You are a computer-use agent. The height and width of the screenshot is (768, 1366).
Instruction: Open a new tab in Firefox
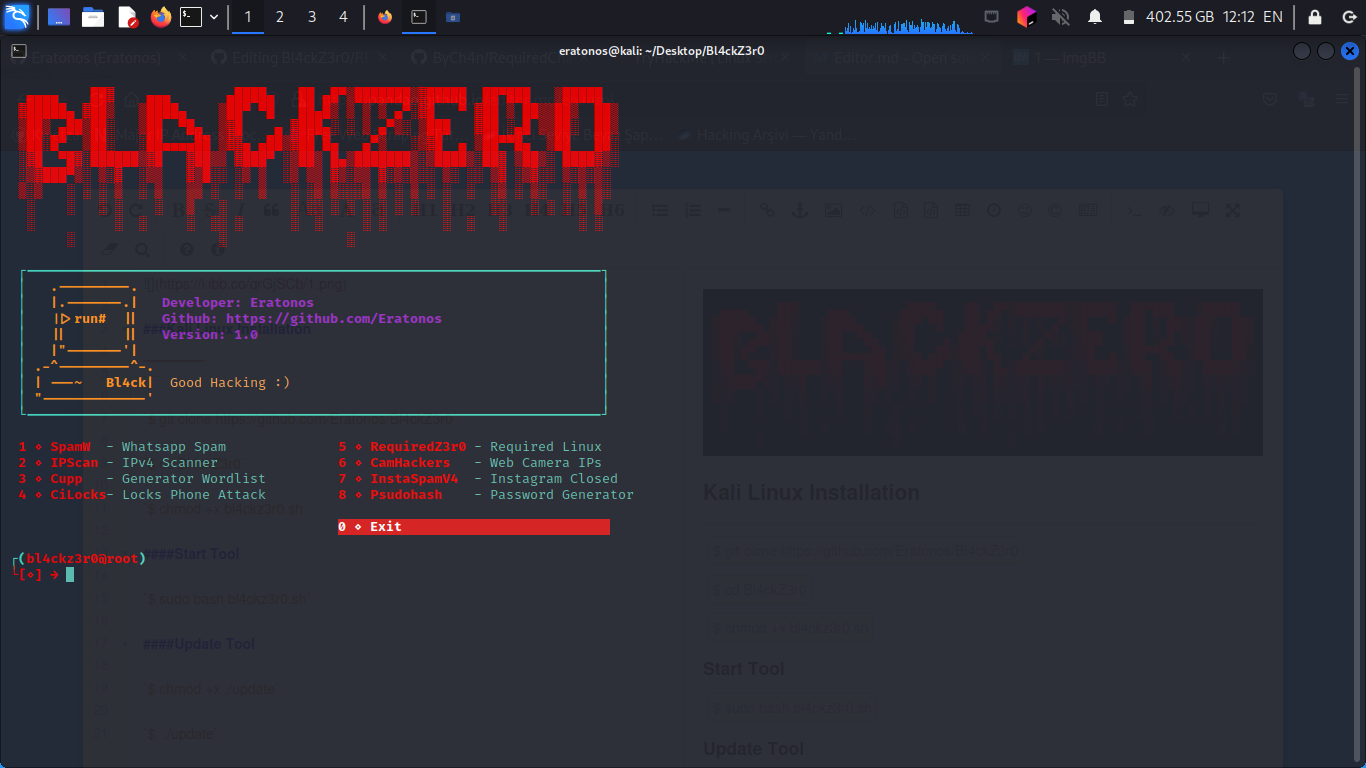click(1224, 58)
